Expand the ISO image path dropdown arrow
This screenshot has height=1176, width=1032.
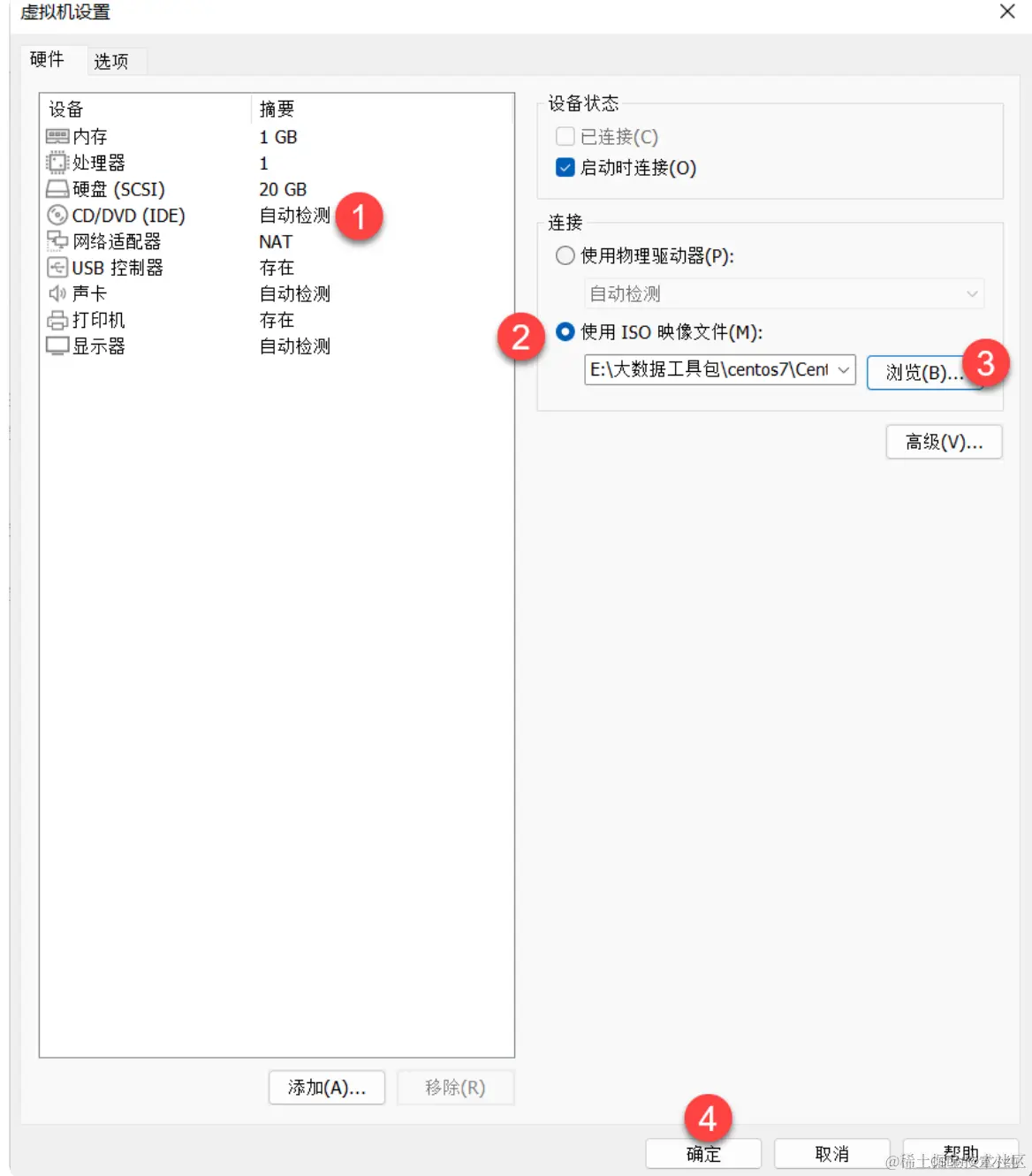point(844,369)
